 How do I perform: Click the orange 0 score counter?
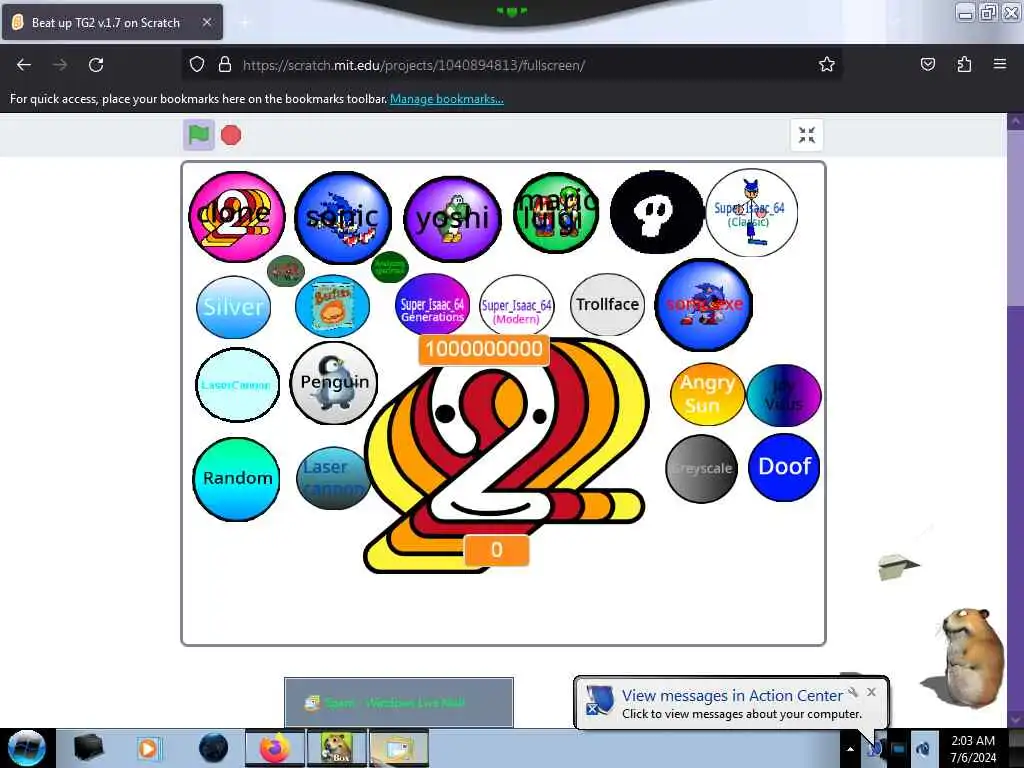tap(496, 550)
